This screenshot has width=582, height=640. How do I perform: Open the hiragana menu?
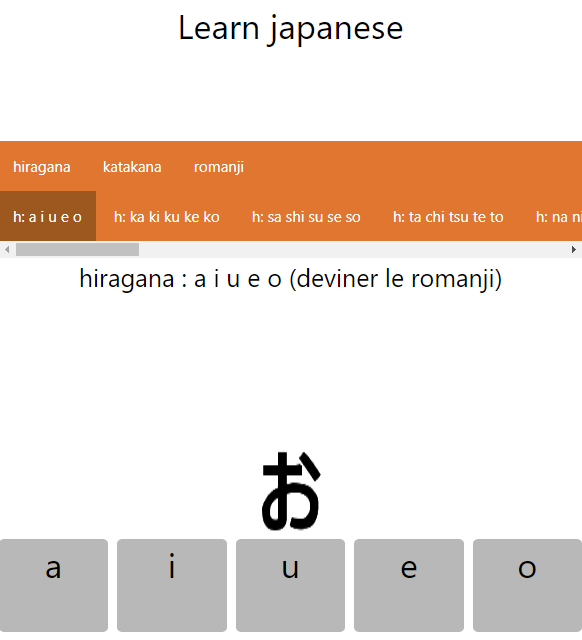(42, 167)
